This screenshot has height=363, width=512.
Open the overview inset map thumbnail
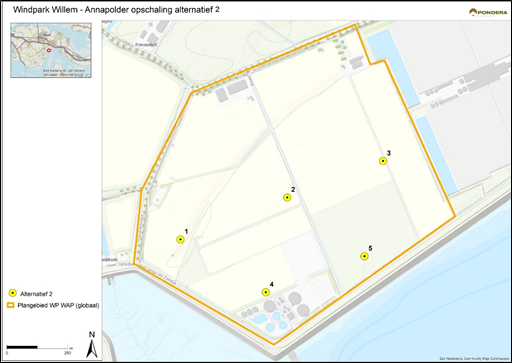coord(51,50)
